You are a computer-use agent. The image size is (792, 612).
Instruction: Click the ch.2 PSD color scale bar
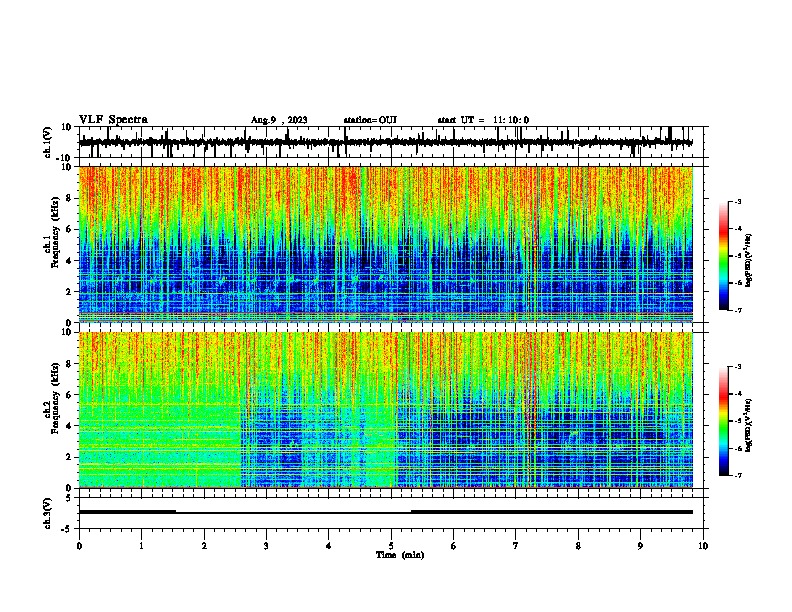(x=724, y=421)
